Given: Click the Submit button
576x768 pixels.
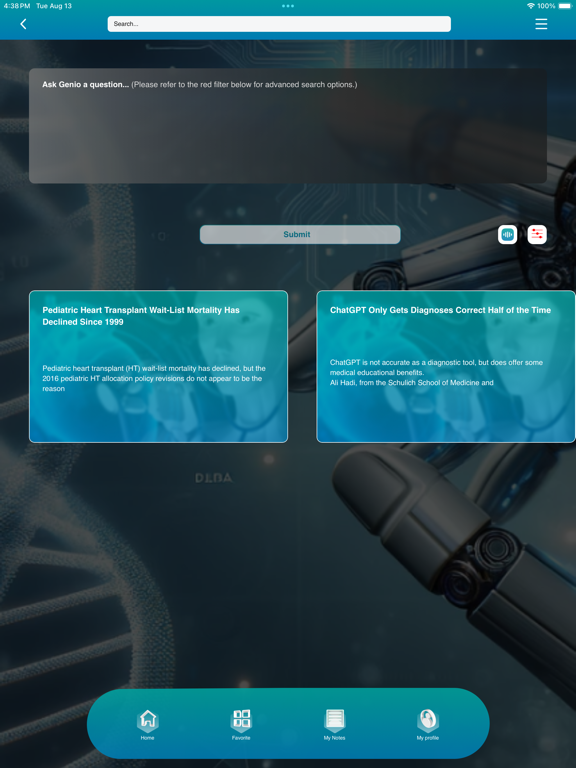Looking at the screenshot, I should coord(300,235).
